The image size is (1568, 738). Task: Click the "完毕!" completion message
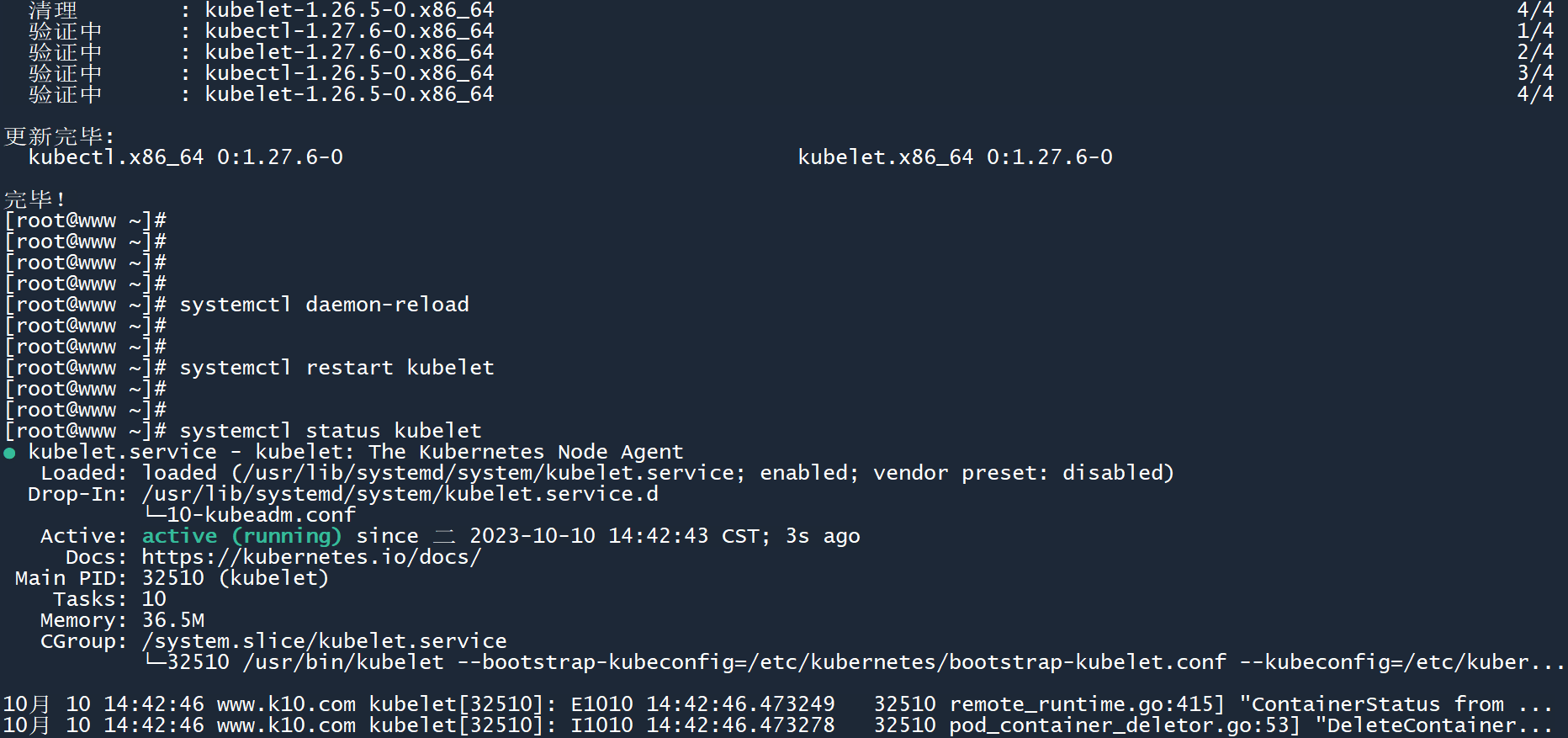34,199
